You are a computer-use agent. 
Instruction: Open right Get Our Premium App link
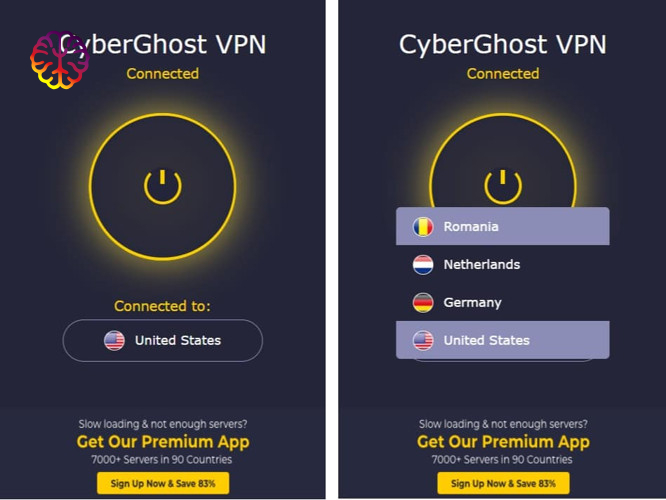[503, 442]
